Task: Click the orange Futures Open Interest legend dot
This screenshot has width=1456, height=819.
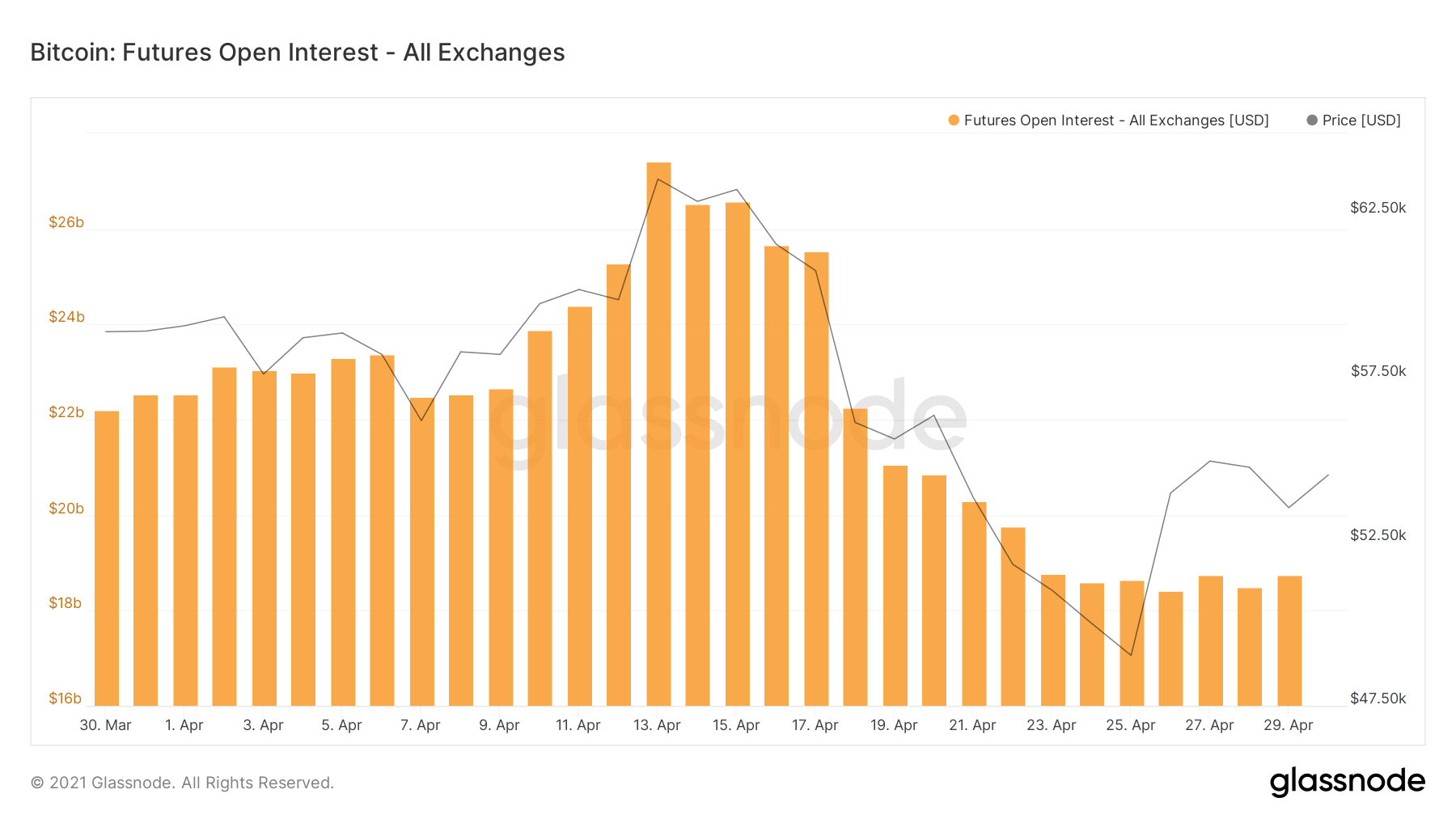Action: [954, 120]
